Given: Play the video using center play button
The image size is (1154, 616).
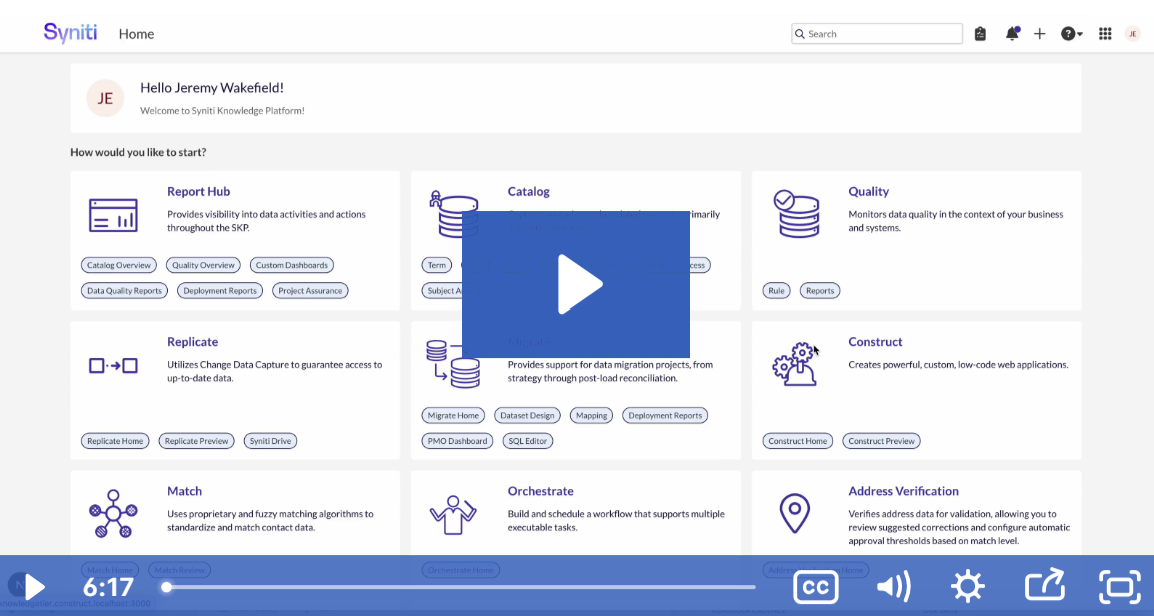Looking at the screenshot, I should (x=576, y=284).
